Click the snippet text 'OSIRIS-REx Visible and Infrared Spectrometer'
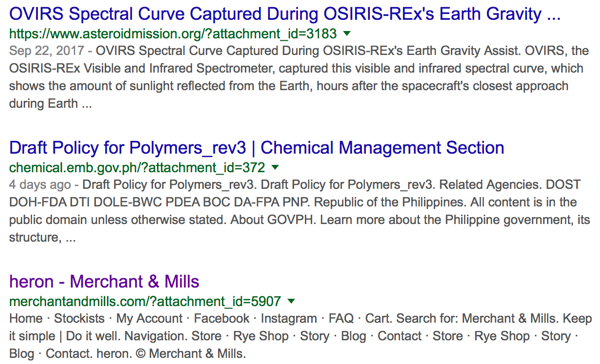600x364 pixels. pos(142,69)
